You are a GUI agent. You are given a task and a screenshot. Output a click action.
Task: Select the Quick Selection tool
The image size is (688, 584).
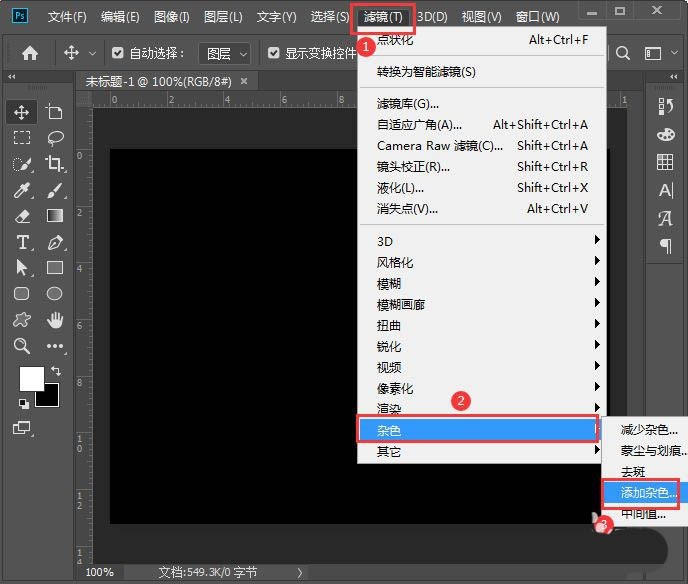(x=22, y=164)
